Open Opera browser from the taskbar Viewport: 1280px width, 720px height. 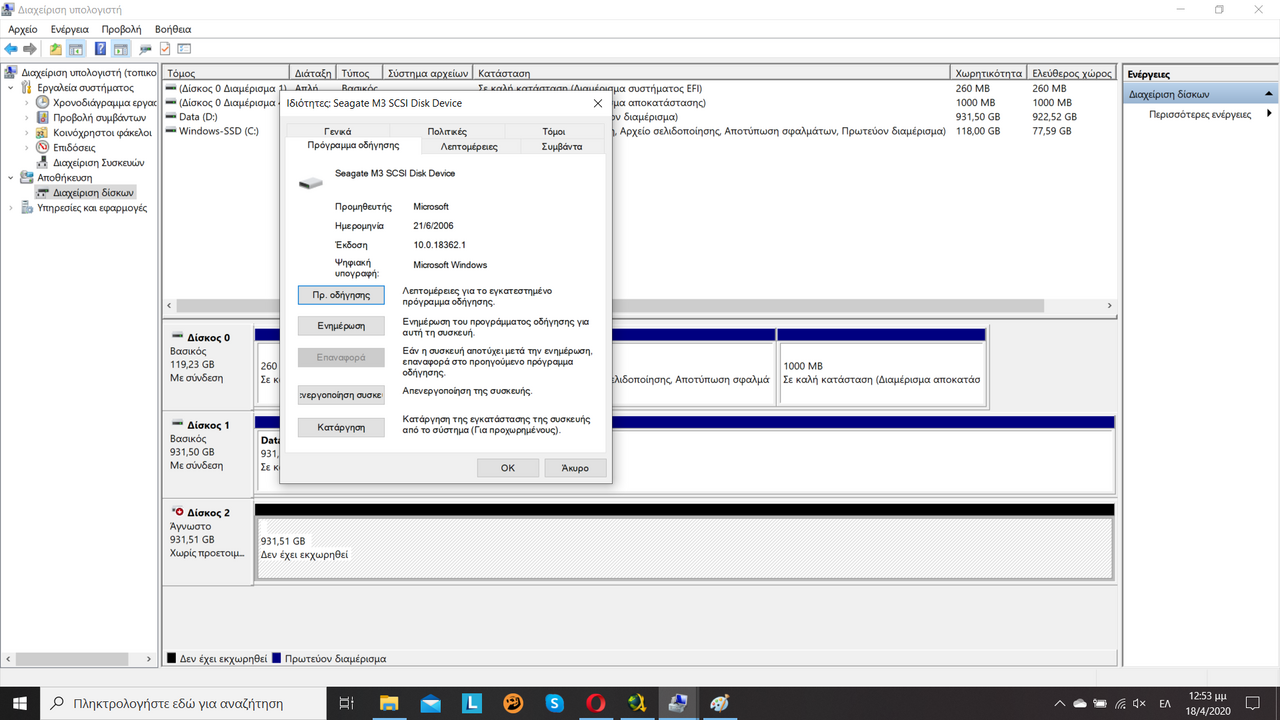(x=596, y=703)
